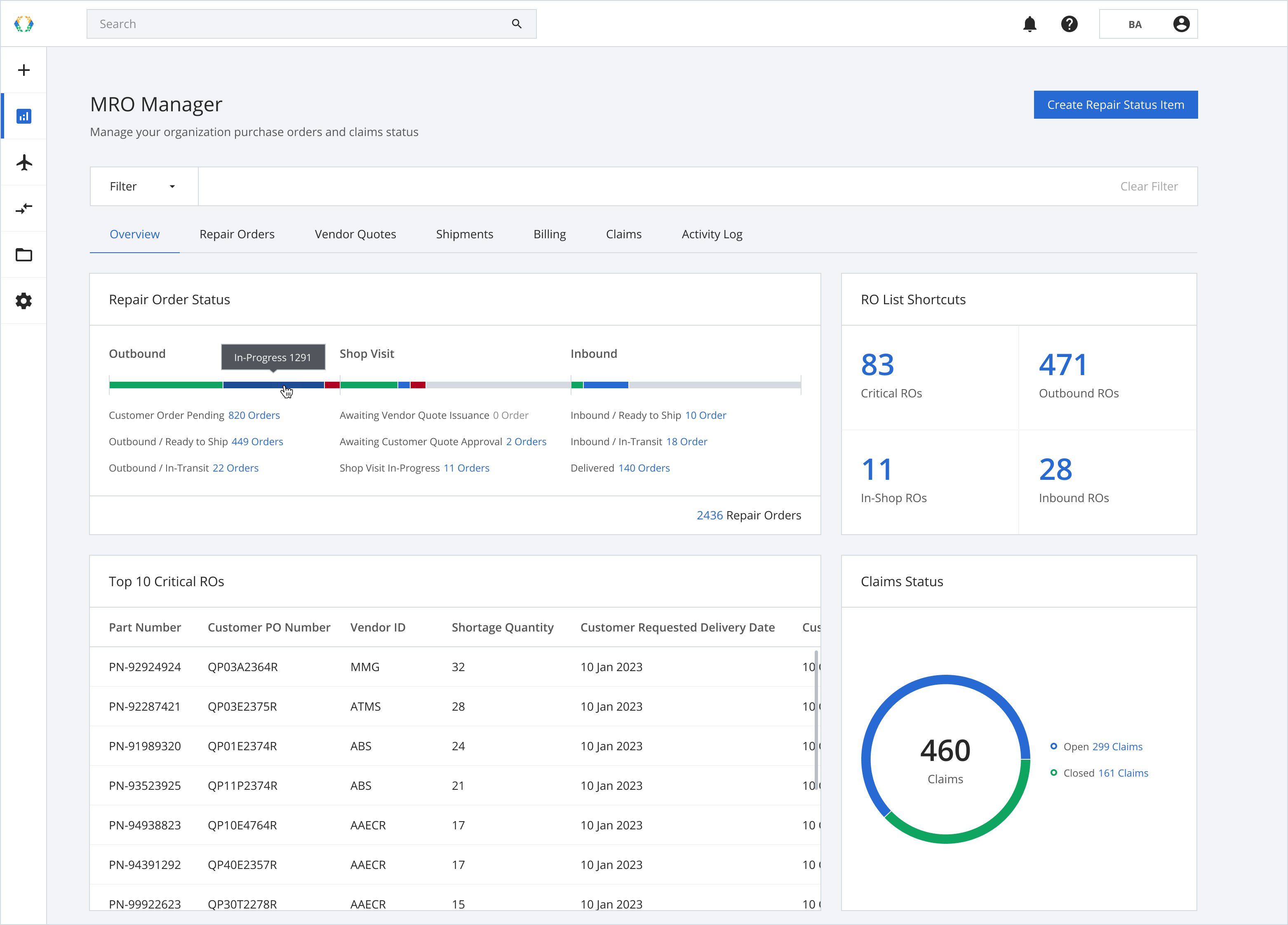Open the Vendor Quotes tab

coord(355,234)
